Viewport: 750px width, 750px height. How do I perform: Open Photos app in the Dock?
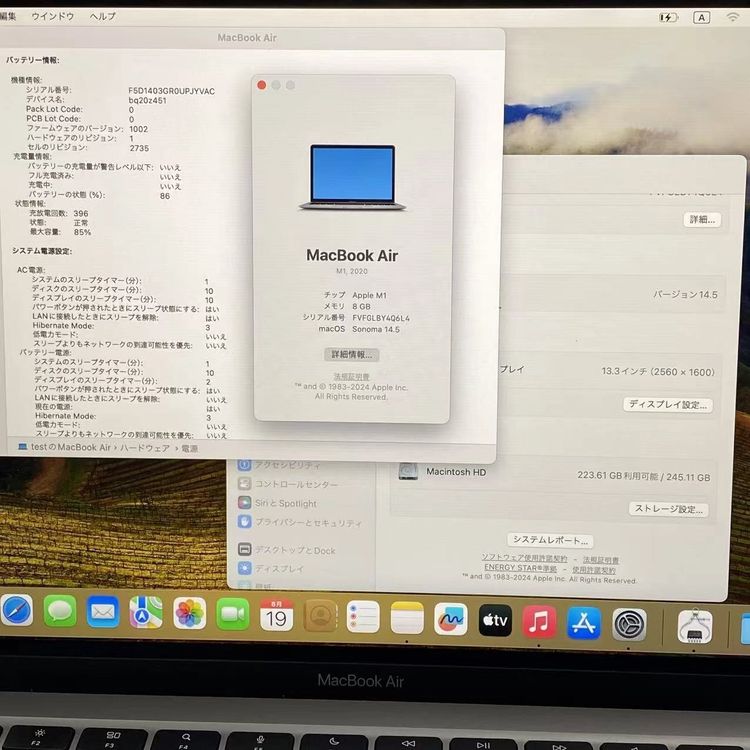point(189,613)
